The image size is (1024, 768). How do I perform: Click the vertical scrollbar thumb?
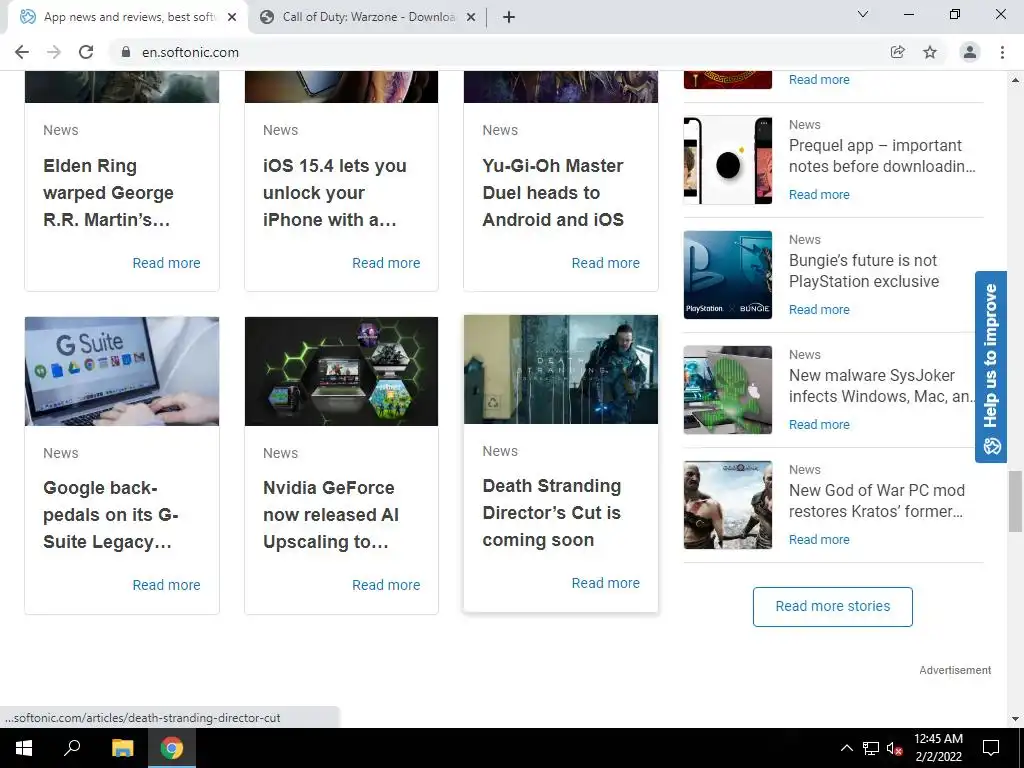click(x=1015, y=501)
